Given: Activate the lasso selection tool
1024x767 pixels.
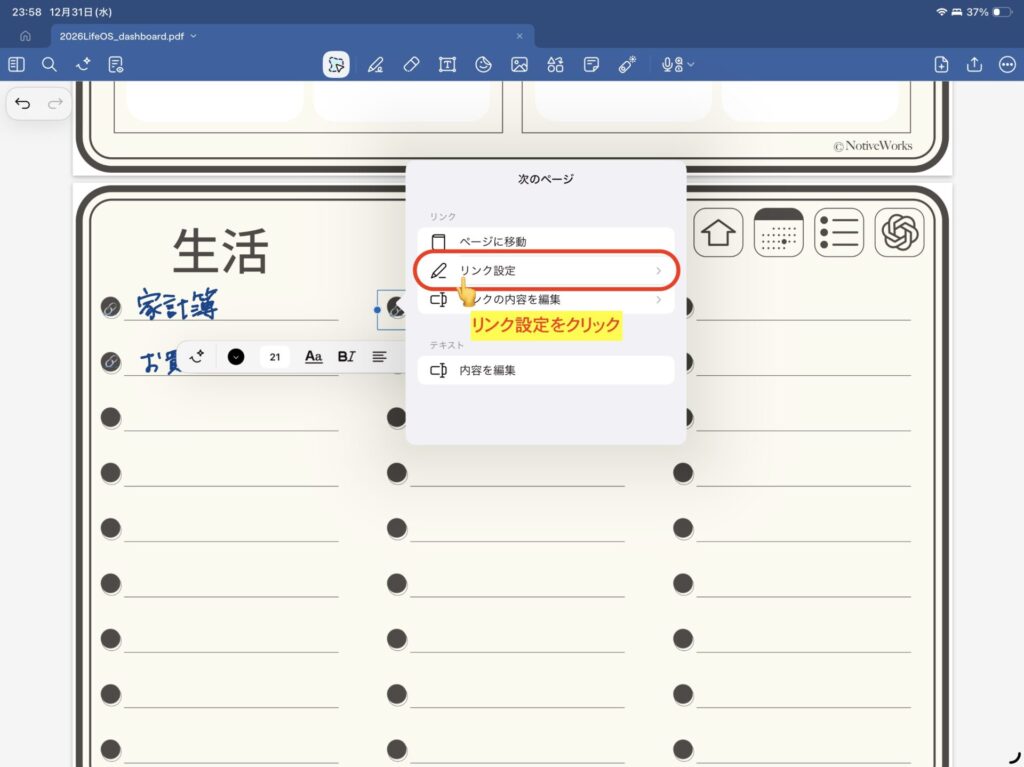Looking at the screenshot, I should (x=336, y=65).
